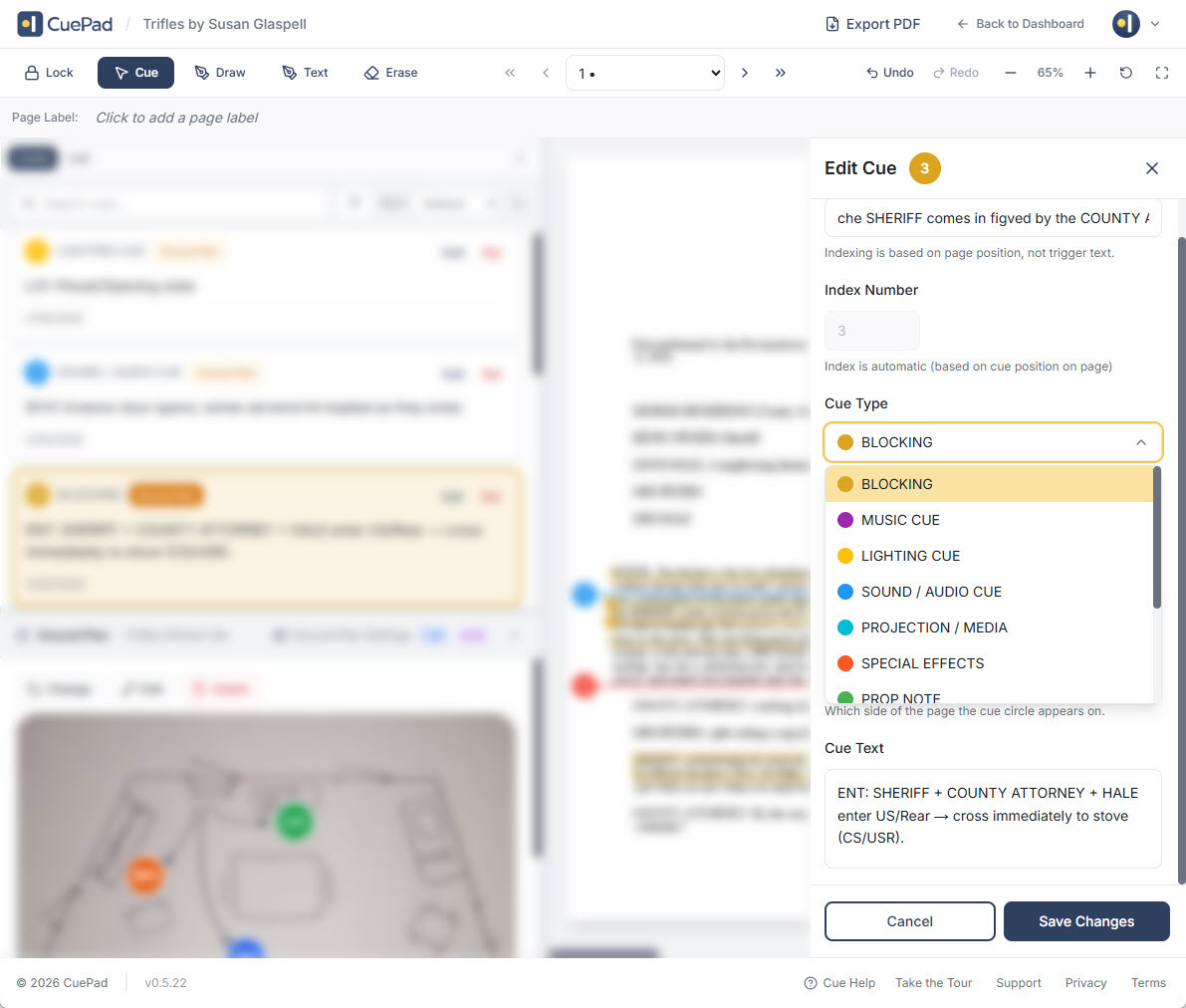Pick the SPECIAL EFFECTS cue type
The height and width of the screenshot is (1008, 1186).
[x=921, y=663]
